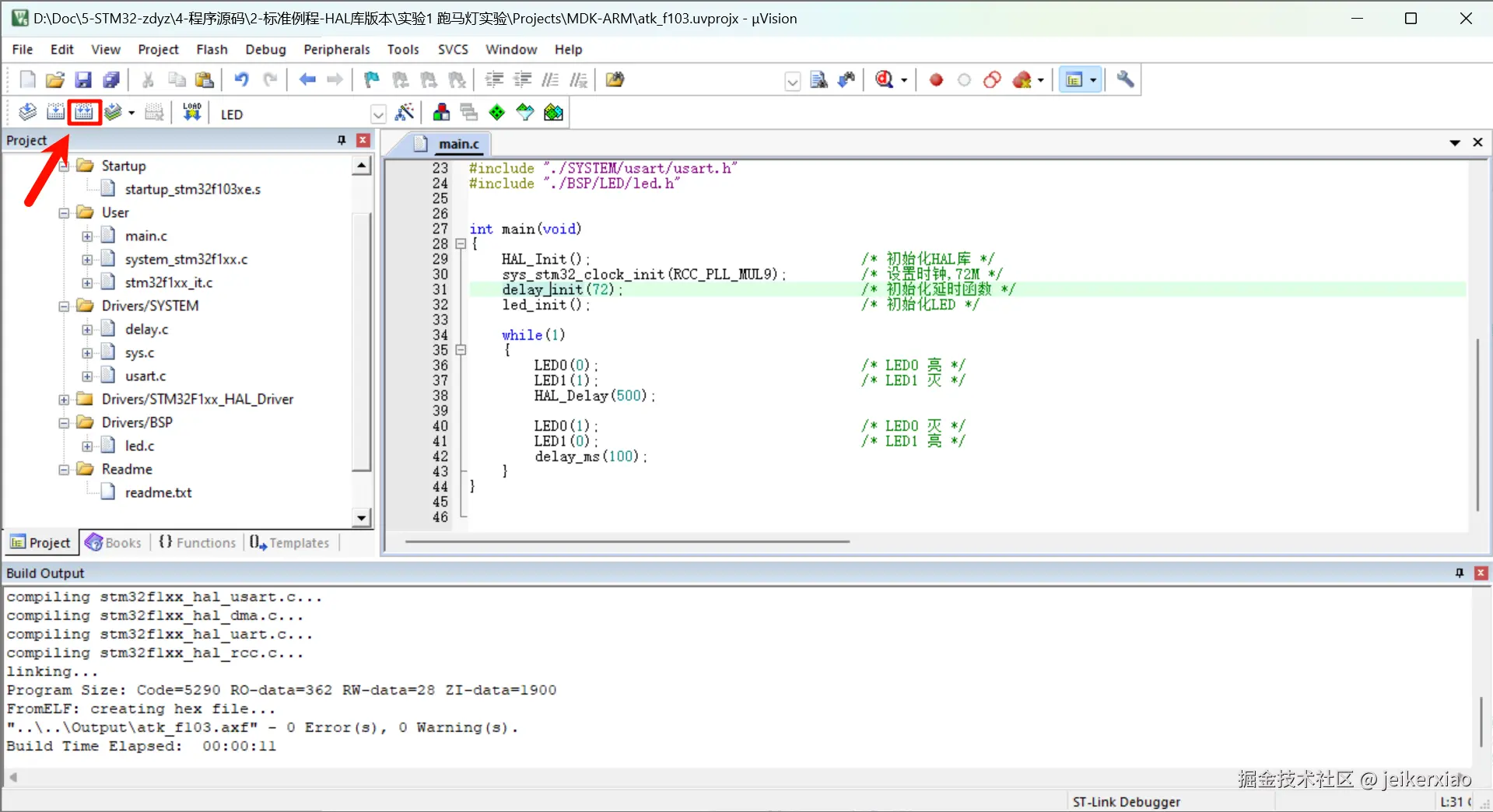Image resolution: width=1493 pixels, height=812 pixels.
Task: Open the Flash menu
Action: pos(212,49)
